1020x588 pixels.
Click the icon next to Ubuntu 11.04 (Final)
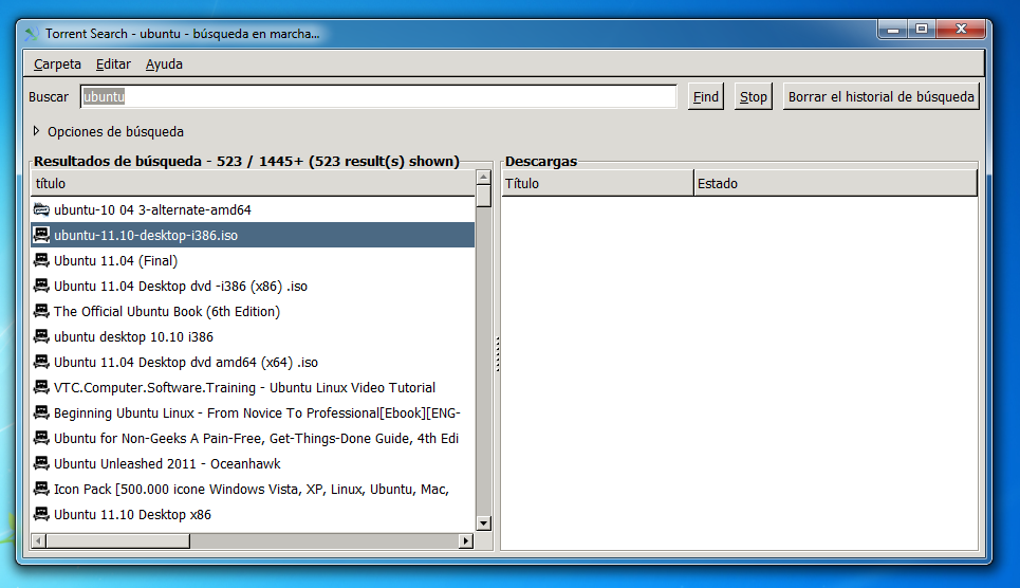tap(42, 260)
